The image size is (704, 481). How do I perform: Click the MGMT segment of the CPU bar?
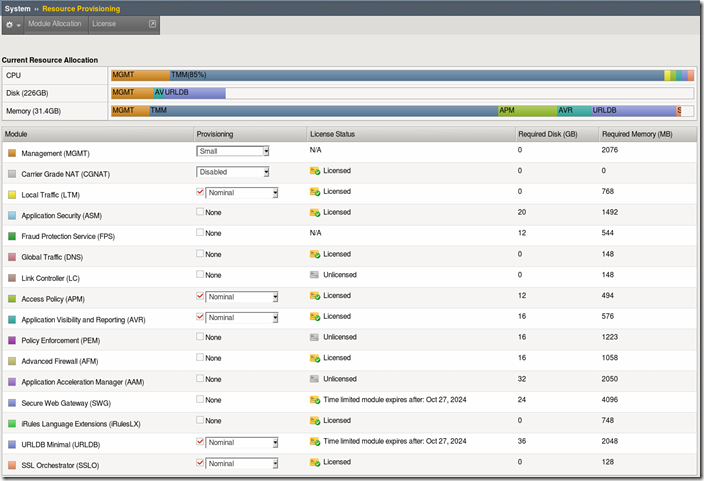[x=141, y=75]
